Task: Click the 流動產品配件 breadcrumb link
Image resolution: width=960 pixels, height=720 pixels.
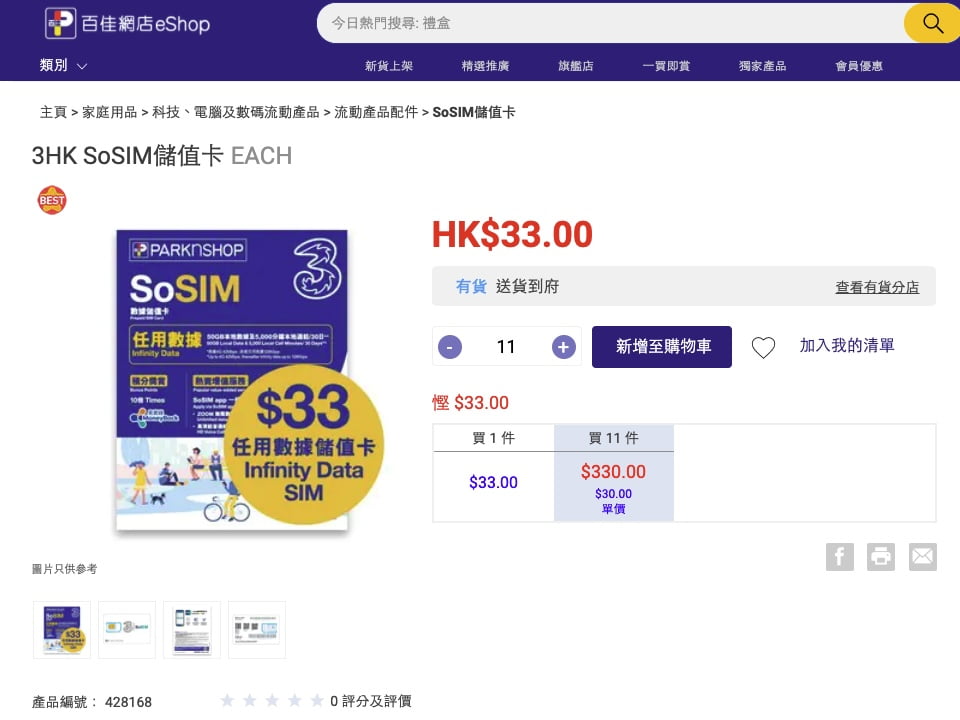Action: 376,112
